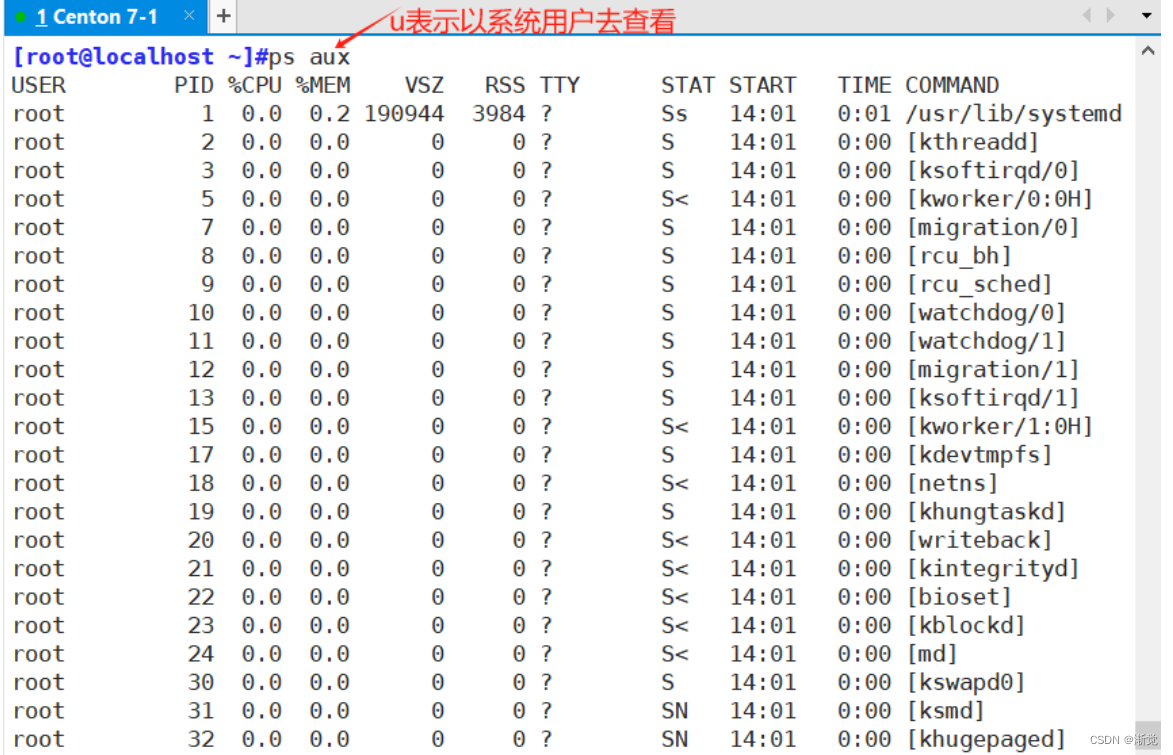The width and height of the screenshot is (1173, 755).
Task: Click the kthreadd process entry
Action: click(x=972, y=142)
